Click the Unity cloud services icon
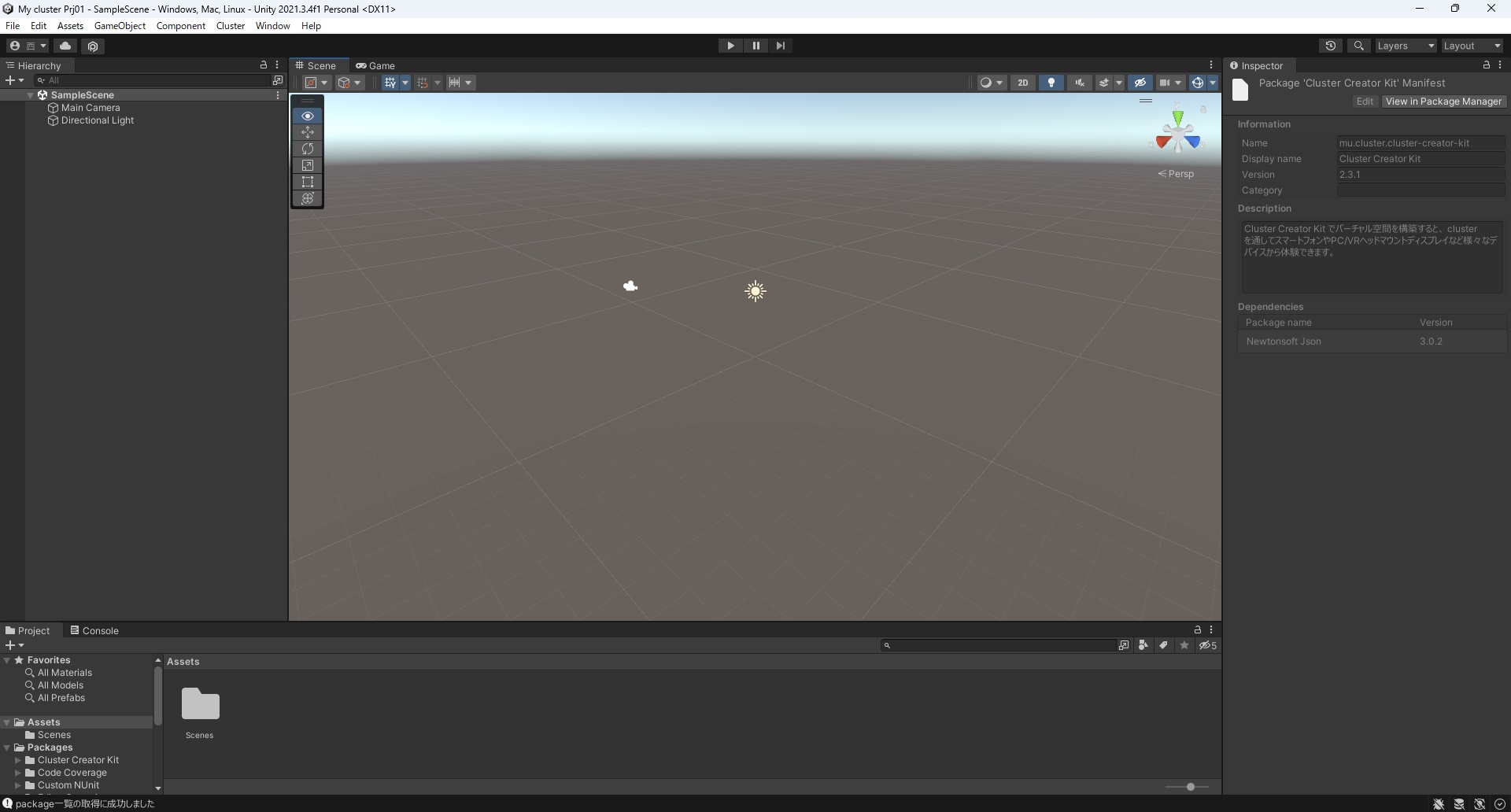 (x=65, y=46)
